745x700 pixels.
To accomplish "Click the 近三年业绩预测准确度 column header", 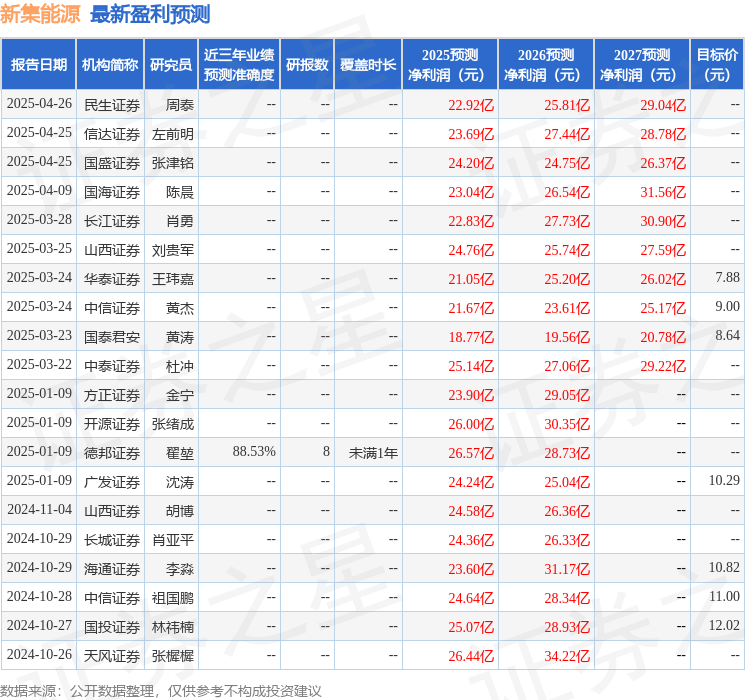I will click(x=239, y=65).
